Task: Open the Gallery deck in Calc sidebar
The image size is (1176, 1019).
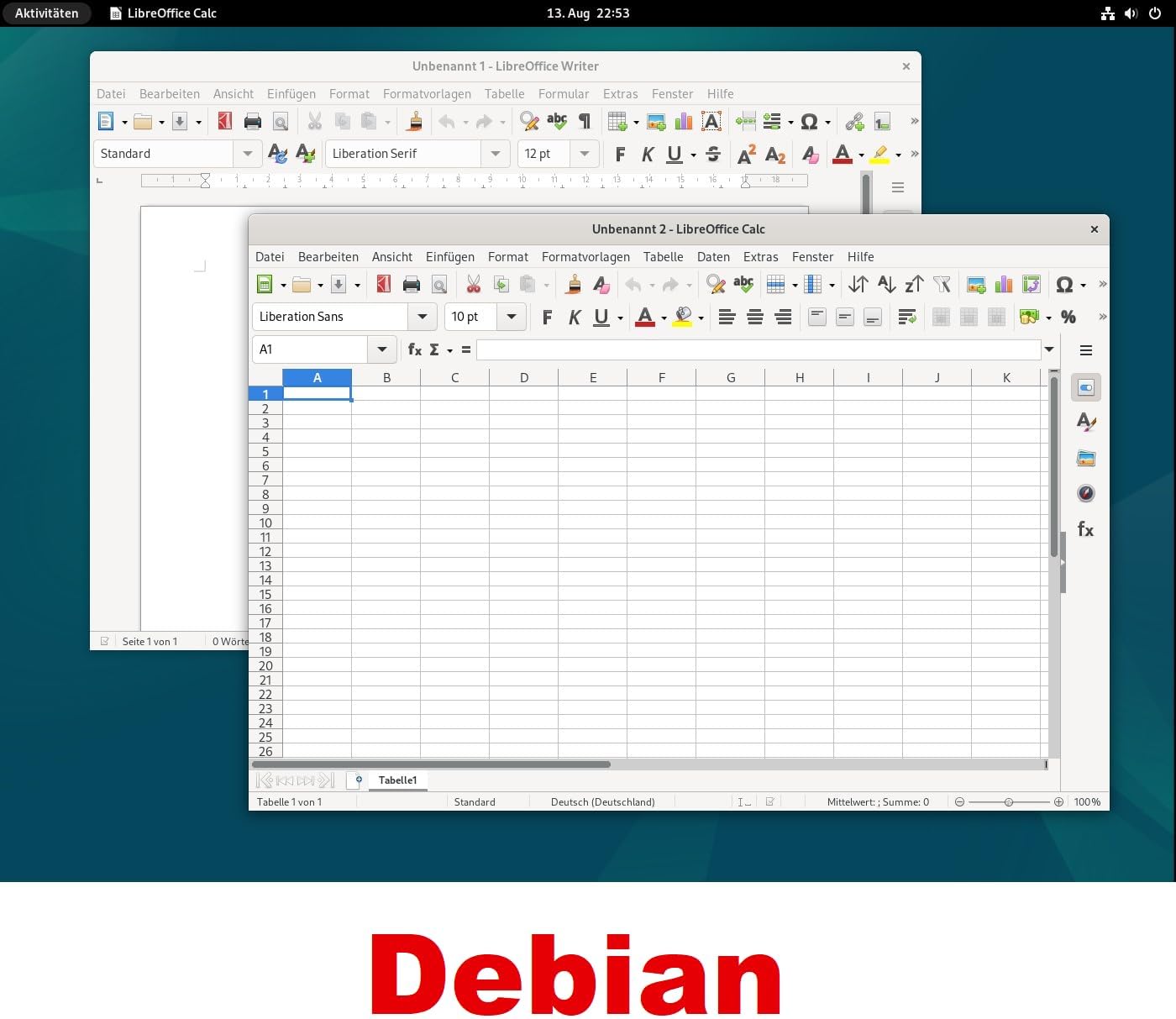Action: pyautogui.click(x=1086, y=459)
